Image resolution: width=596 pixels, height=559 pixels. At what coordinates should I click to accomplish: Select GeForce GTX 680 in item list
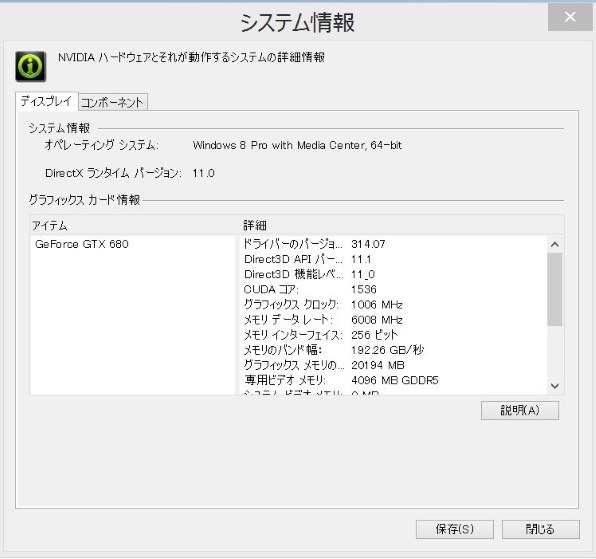tap(82, 244)
